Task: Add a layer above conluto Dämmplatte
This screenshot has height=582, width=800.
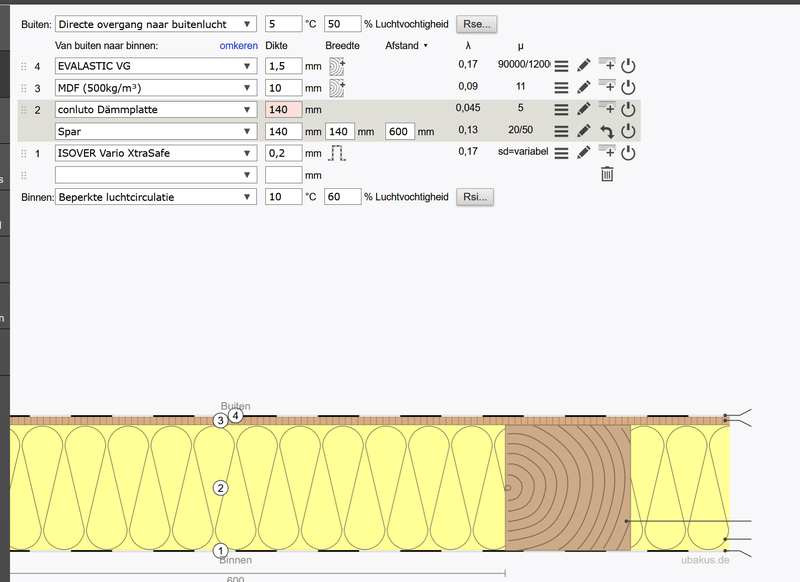Action: [607, 109]
